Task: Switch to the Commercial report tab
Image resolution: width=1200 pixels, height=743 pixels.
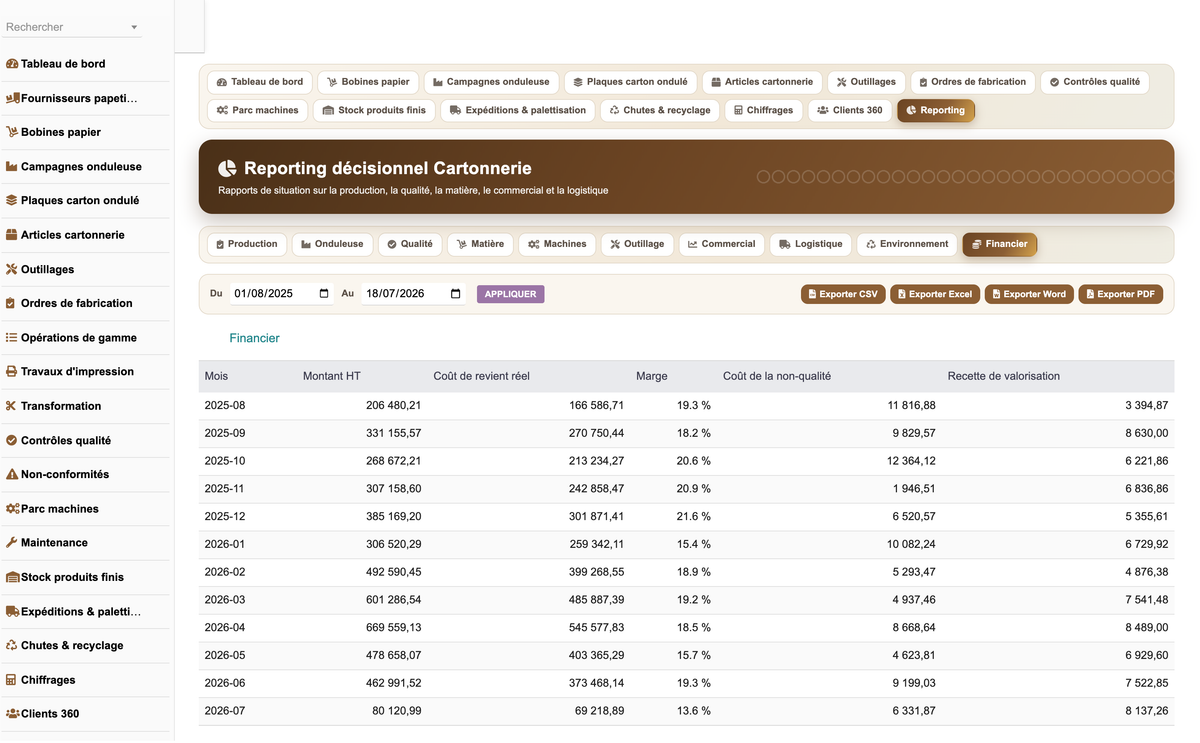Action: (x=722, y=244)
